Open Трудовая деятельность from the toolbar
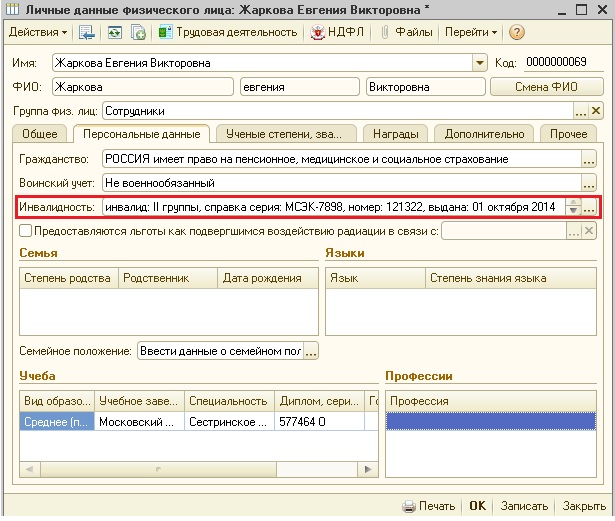 click(x=227, y=32)
